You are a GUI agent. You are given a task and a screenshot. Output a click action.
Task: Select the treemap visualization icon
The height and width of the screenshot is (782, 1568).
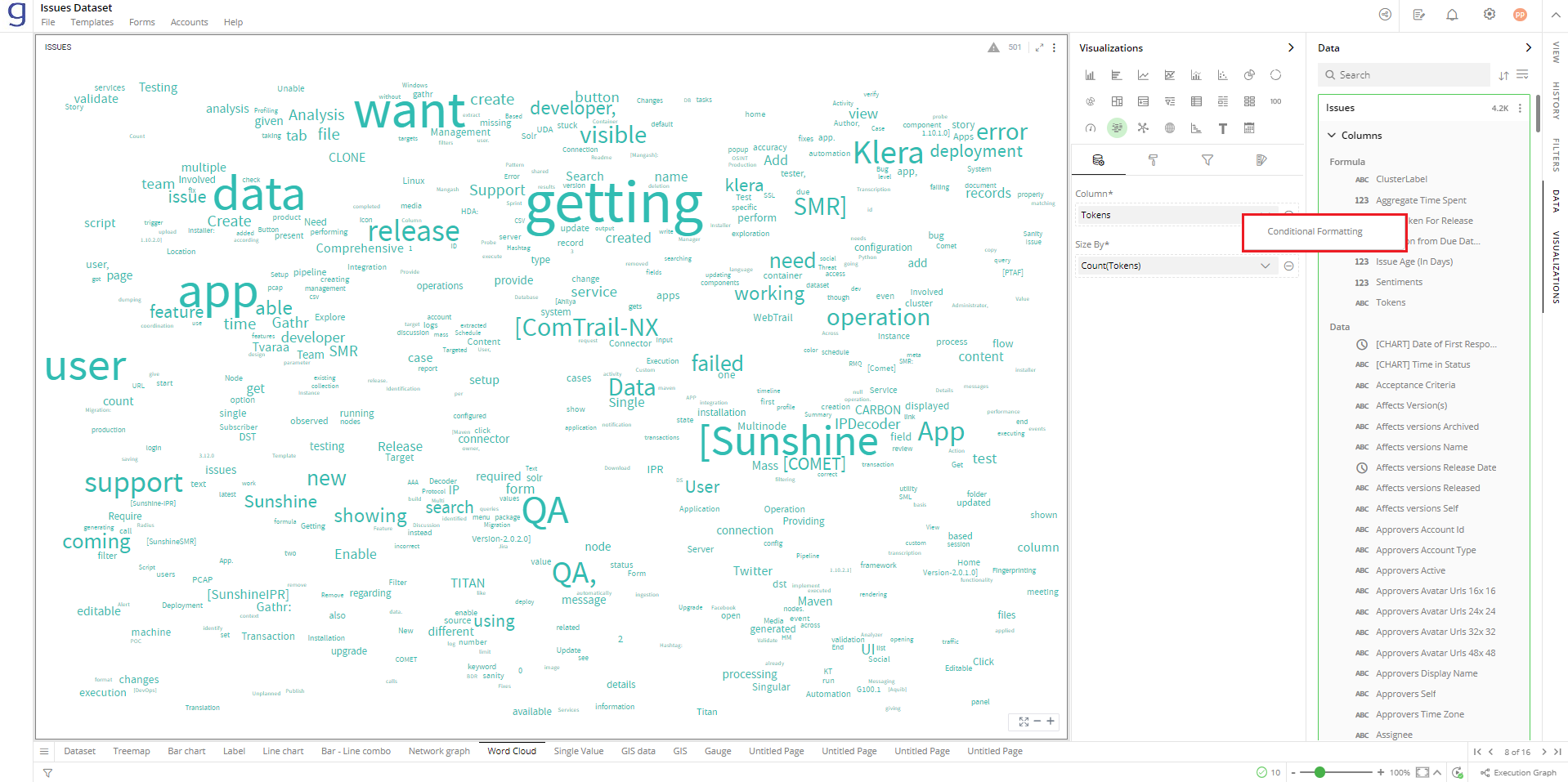(1117, 101)
